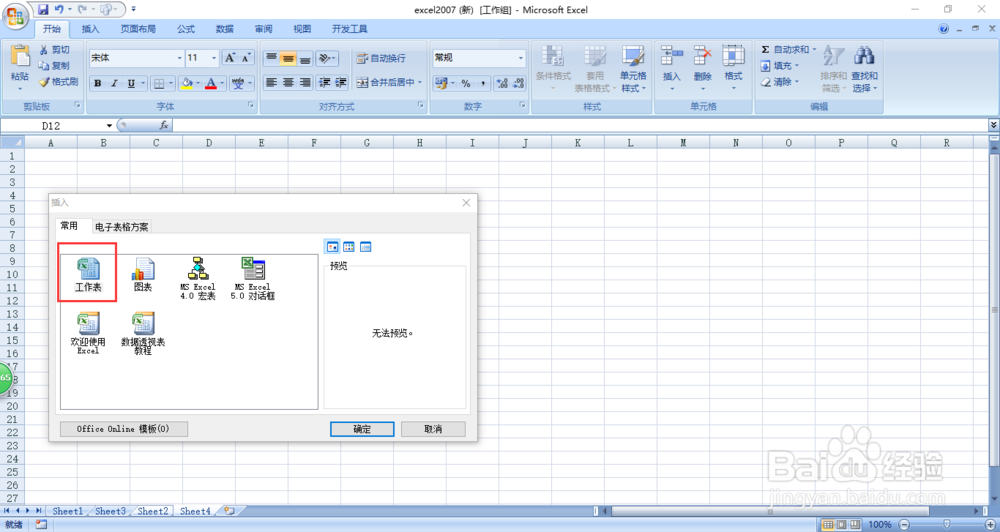This screenshot has width=1000, height=532.
Task: Increase decimal places
Action: [502, 83]
